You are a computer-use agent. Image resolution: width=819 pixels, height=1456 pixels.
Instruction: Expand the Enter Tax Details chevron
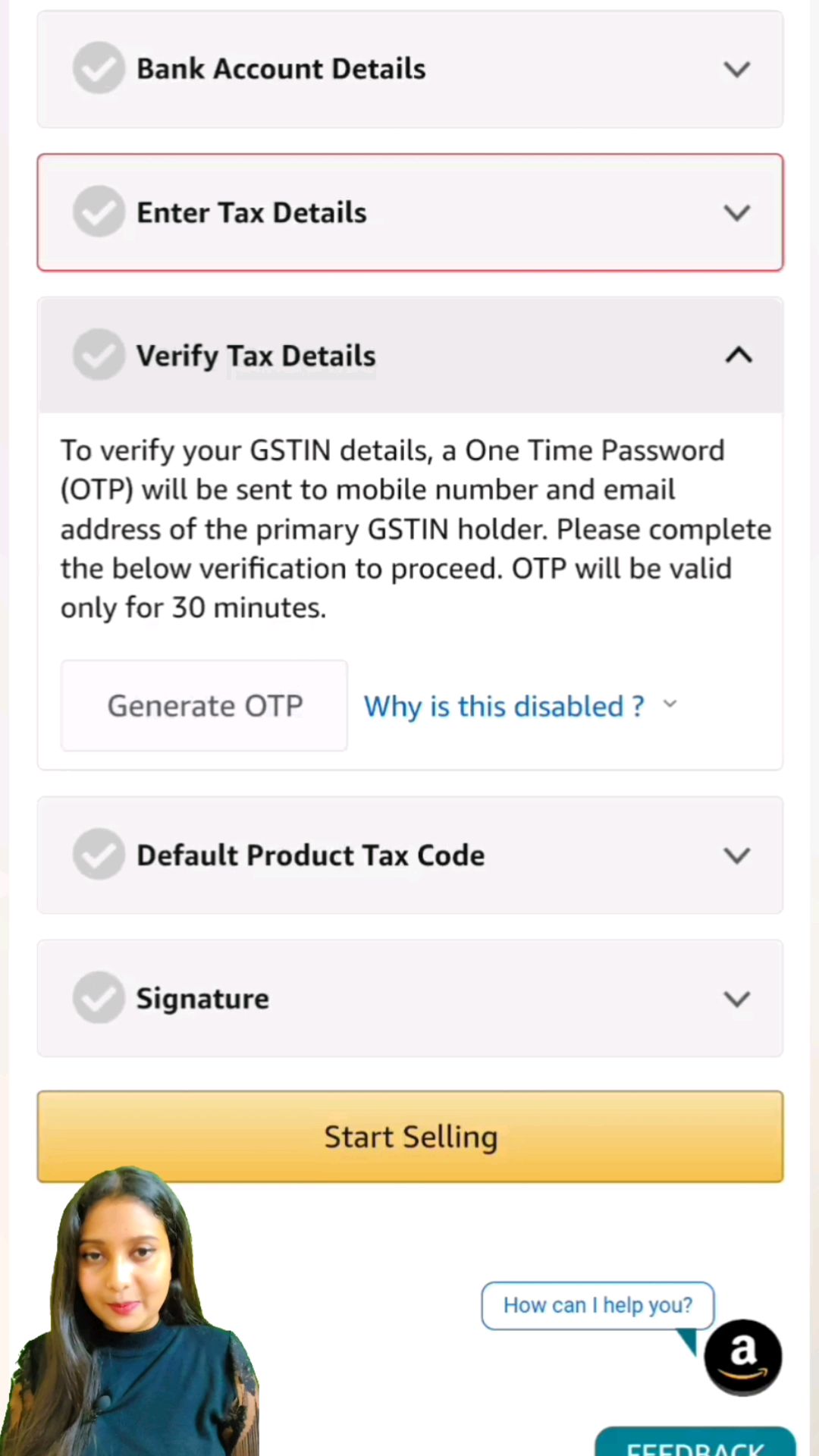click(x=737, y=213)
